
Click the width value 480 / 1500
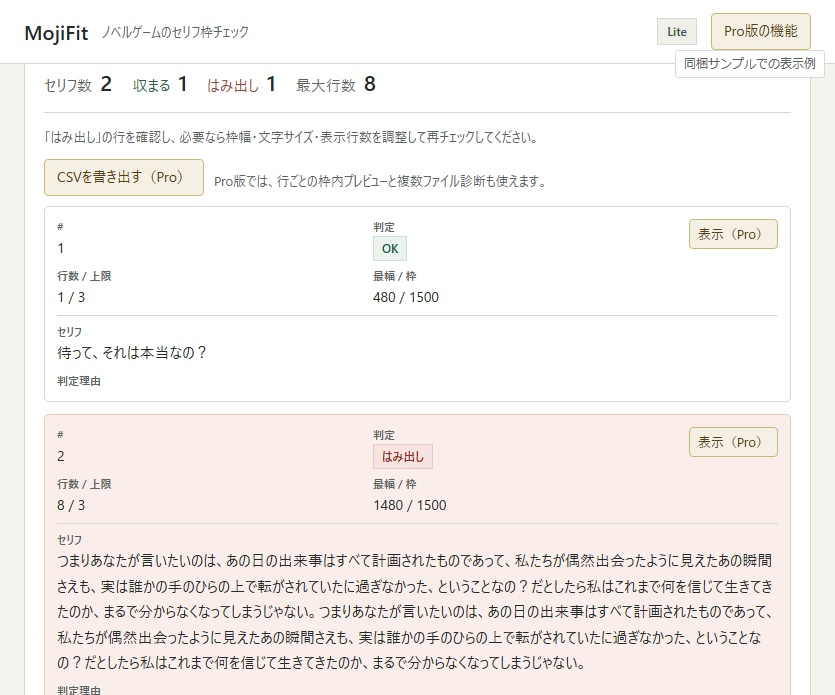tap(406, 297)
